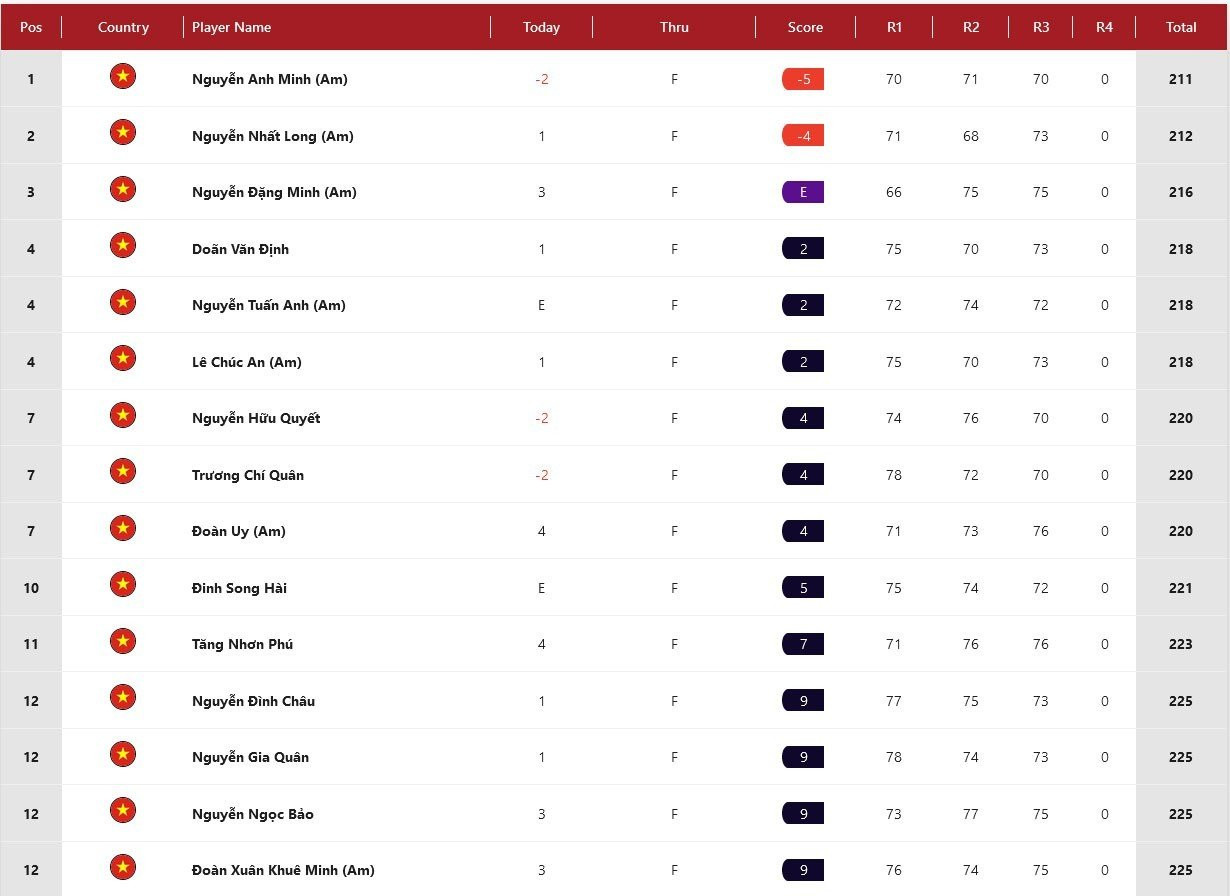Open player Đoàn Xuân Khuê Minh (Am)
1230x896 pixels.
point(283,870)
